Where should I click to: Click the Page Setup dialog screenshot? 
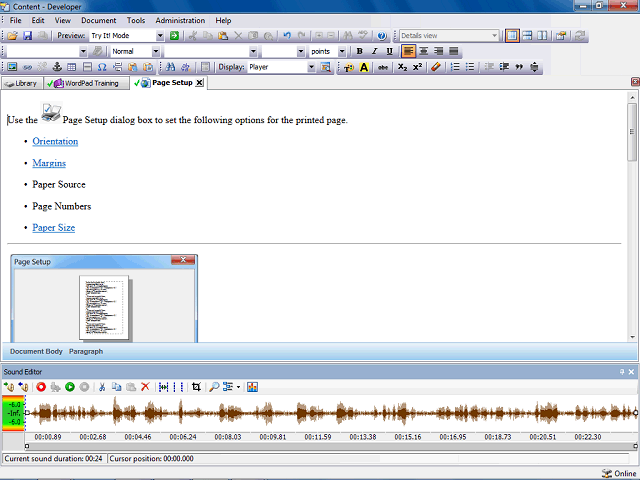(104, 298)
